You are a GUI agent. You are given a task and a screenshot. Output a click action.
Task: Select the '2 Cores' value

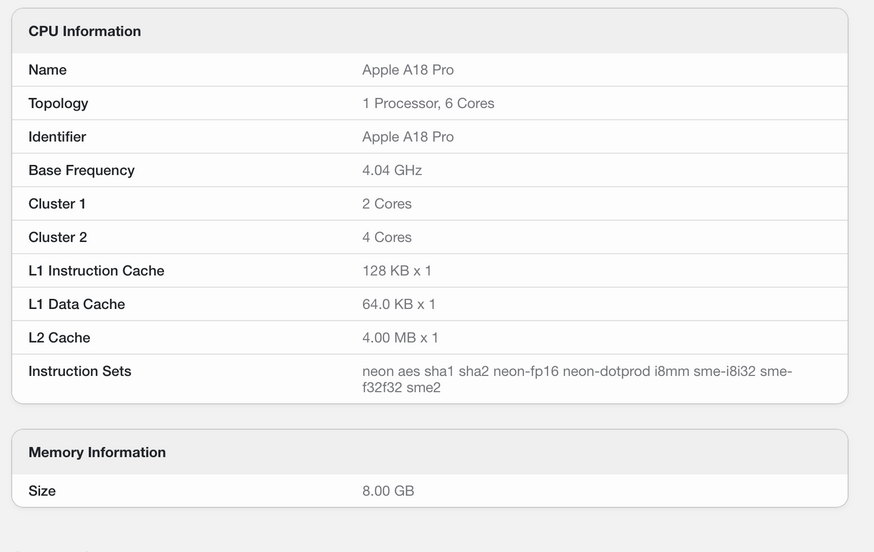tap(387, 204)
